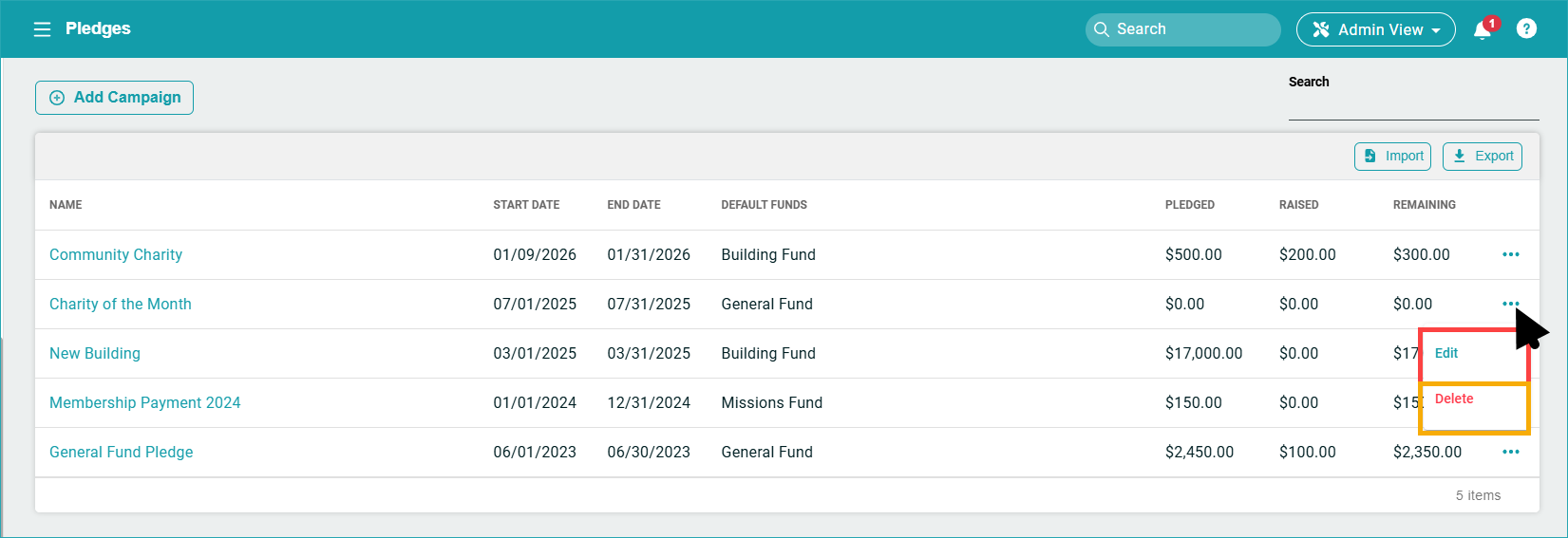Viewport: 1568px width, 538px height.
Task: Click the Charity of the Month ellipsis
Action: 1510,304
